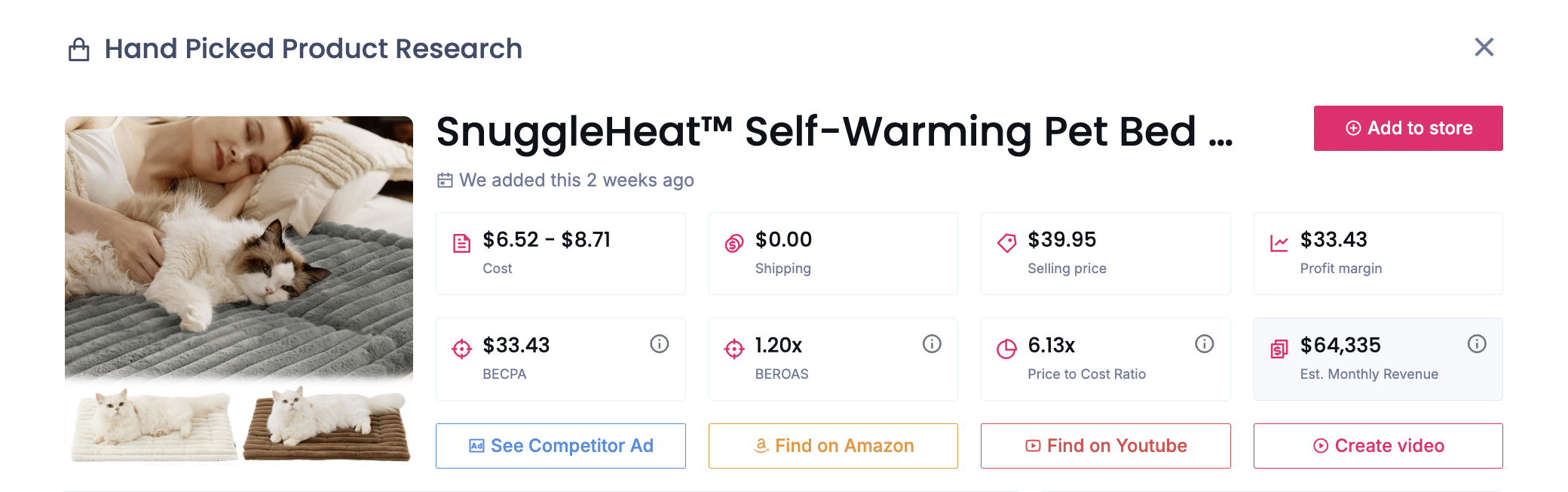
Task: Click the Profit margin chart icon
Action: pyautogui.click(x=1279, y=243)
